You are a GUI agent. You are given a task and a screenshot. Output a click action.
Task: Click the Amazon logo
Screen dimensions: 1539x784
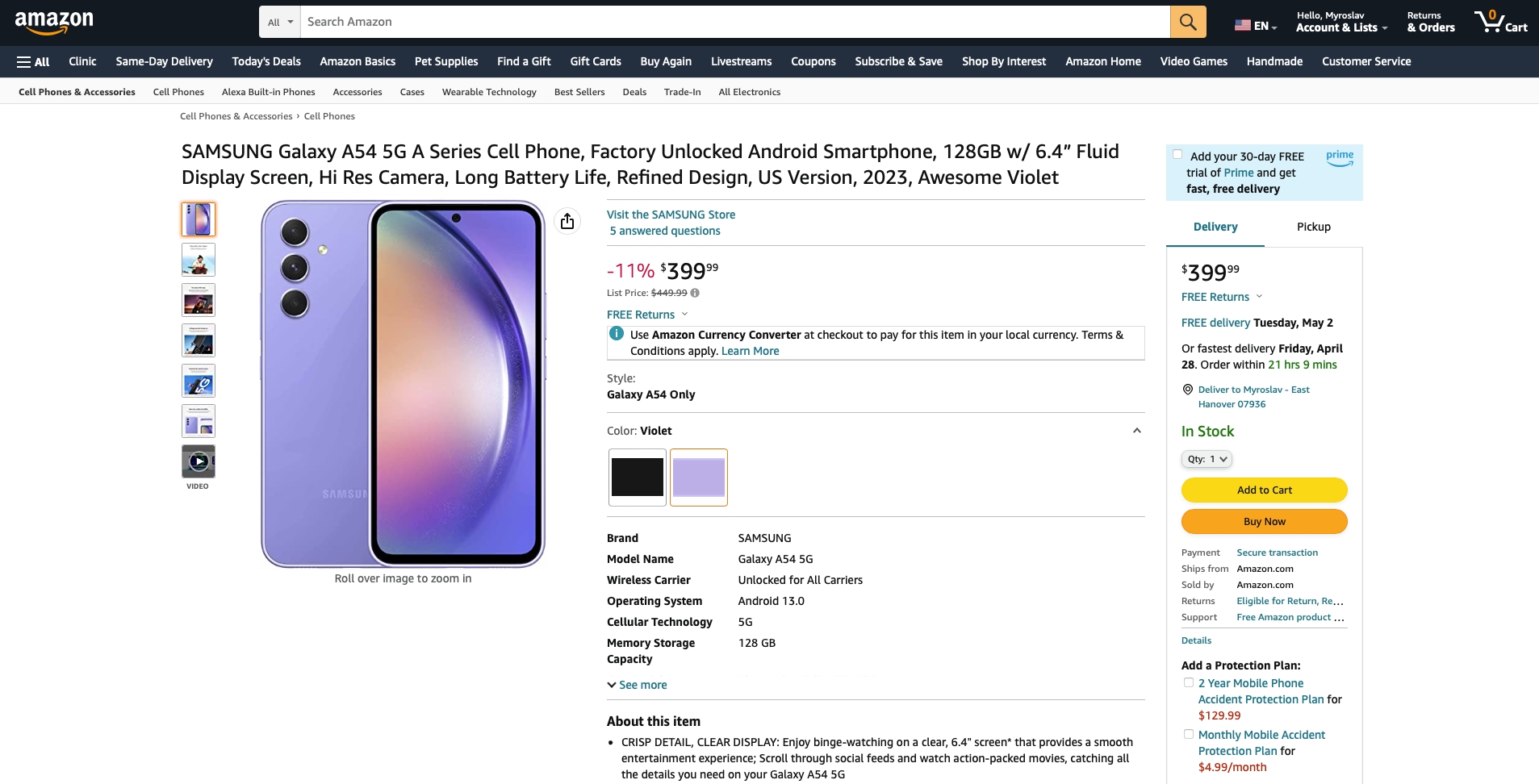(x=54, y=22)
